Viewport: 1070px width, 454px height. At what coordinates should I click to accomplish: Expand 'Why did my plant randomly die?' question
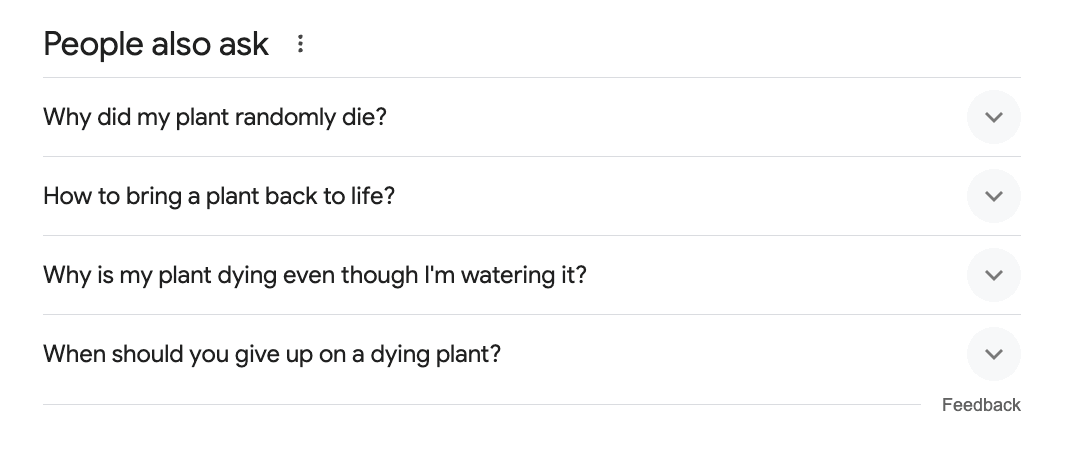[532, 117]
